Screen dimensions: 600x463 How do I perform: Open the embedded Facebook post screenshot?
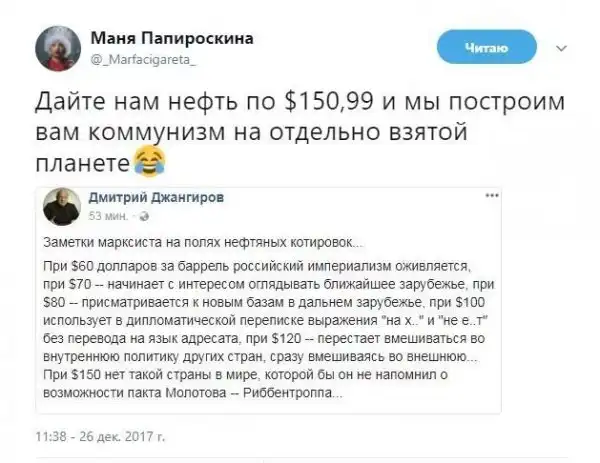[x=268, y=300]
